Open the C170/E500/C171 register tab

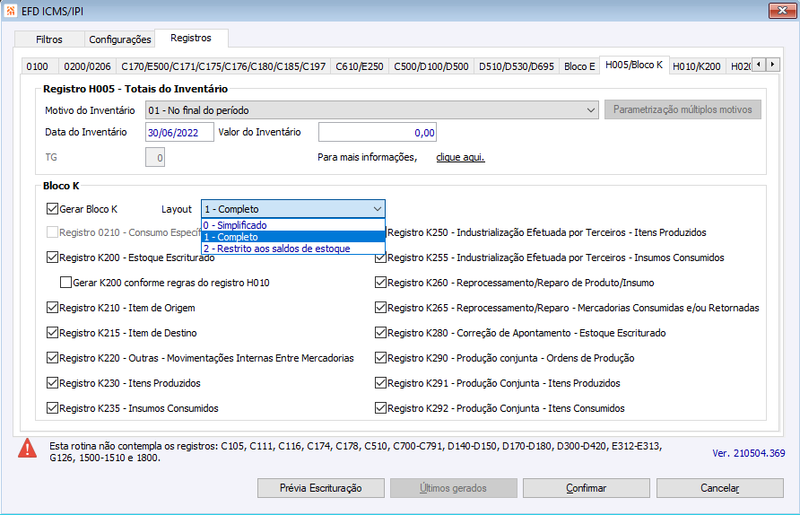click(223, 66)
